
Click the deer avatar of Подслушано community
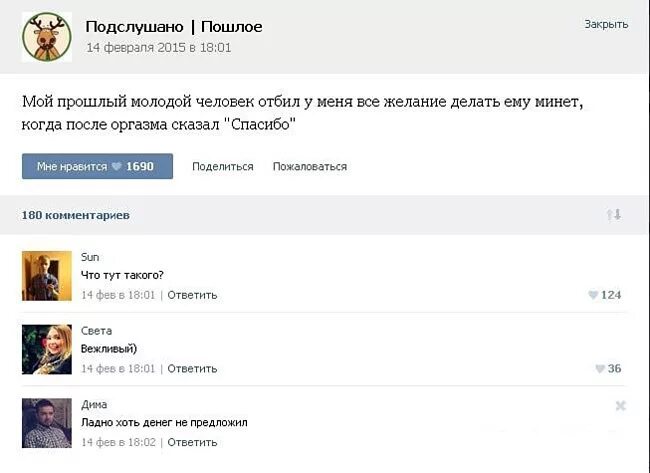(47, 37)
